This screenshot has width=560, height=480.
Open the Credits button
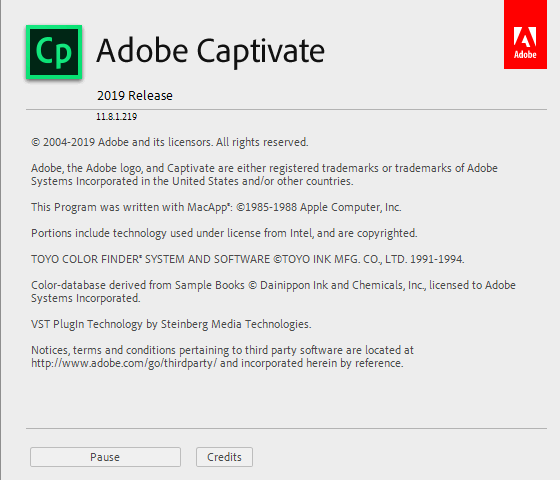(x=224, y=457)
